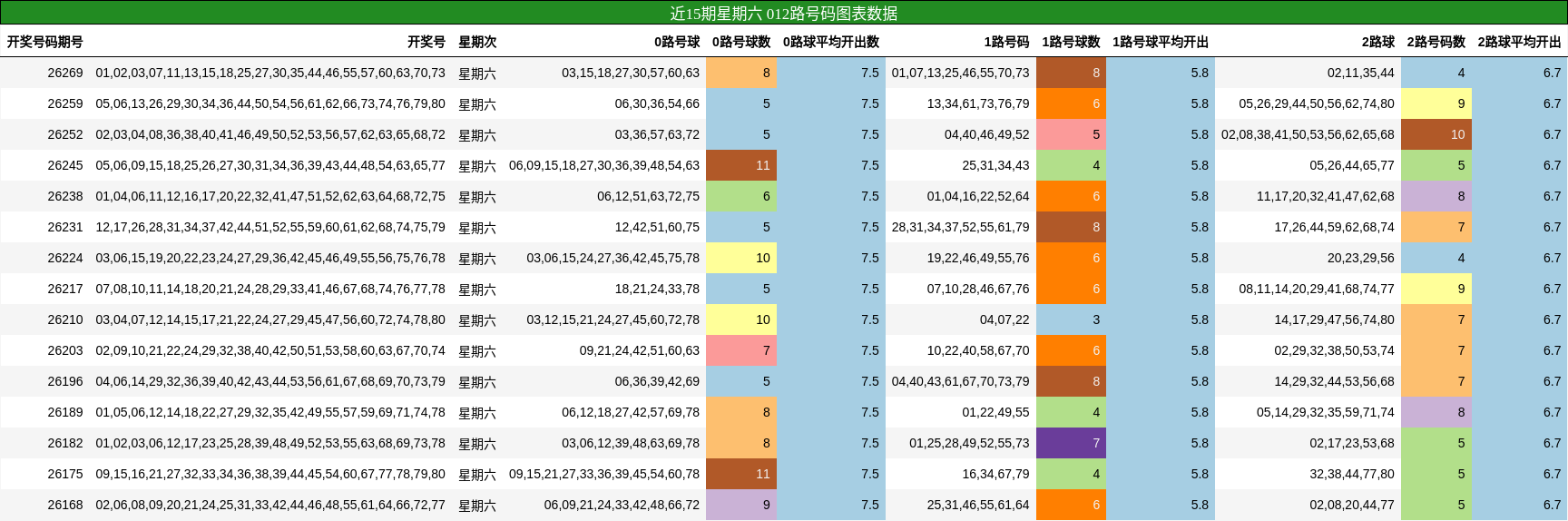The width and height of the screenshot is (1568, 521).
Task: Select period number 26224
Action: (x=65, y=258)
